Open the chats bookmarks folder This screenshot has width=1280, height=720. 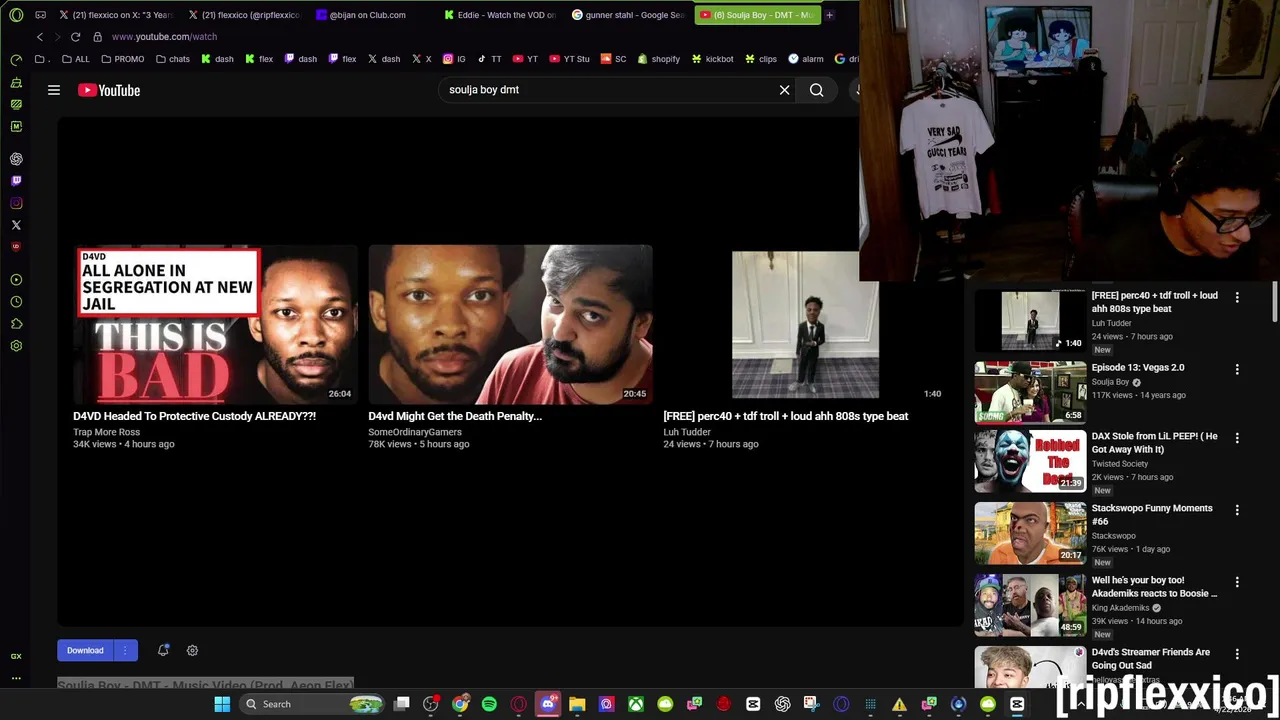point(172,59)
